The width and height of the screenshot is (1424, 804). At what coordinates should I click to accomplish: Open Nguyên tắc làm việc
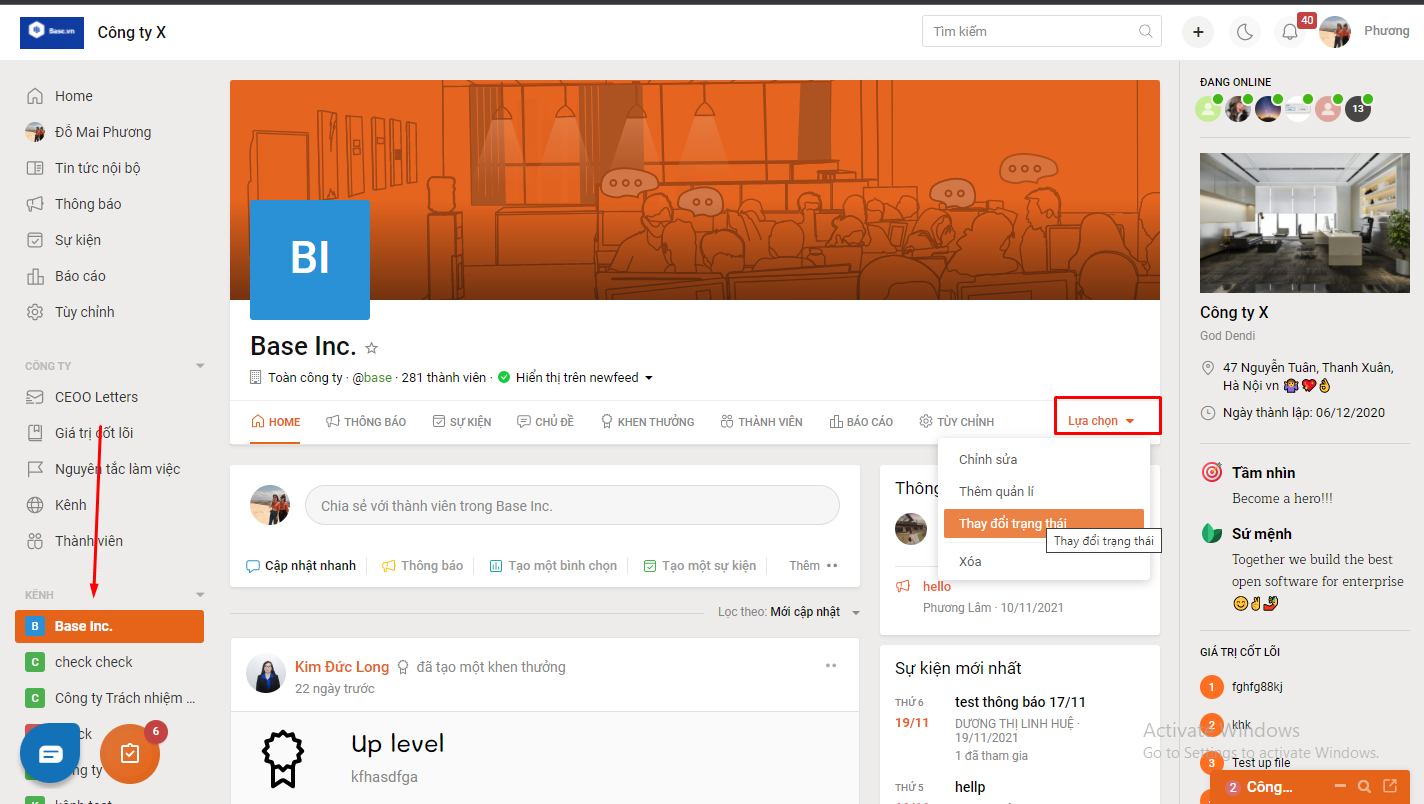pyautogui.click(x=117, y=469)
